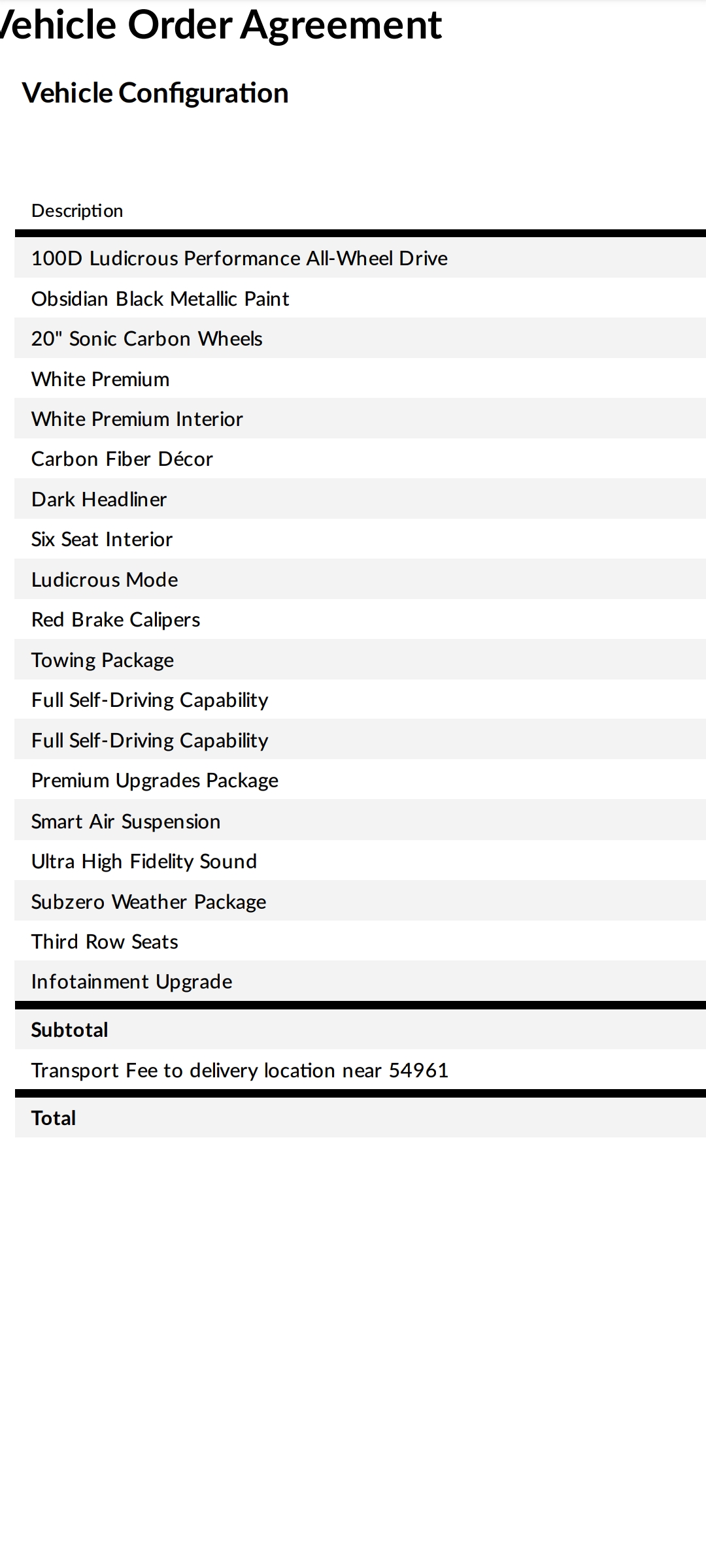Select the Obsidian Black Metallic Paint row

pyautogui.click(x=160, y=299)
